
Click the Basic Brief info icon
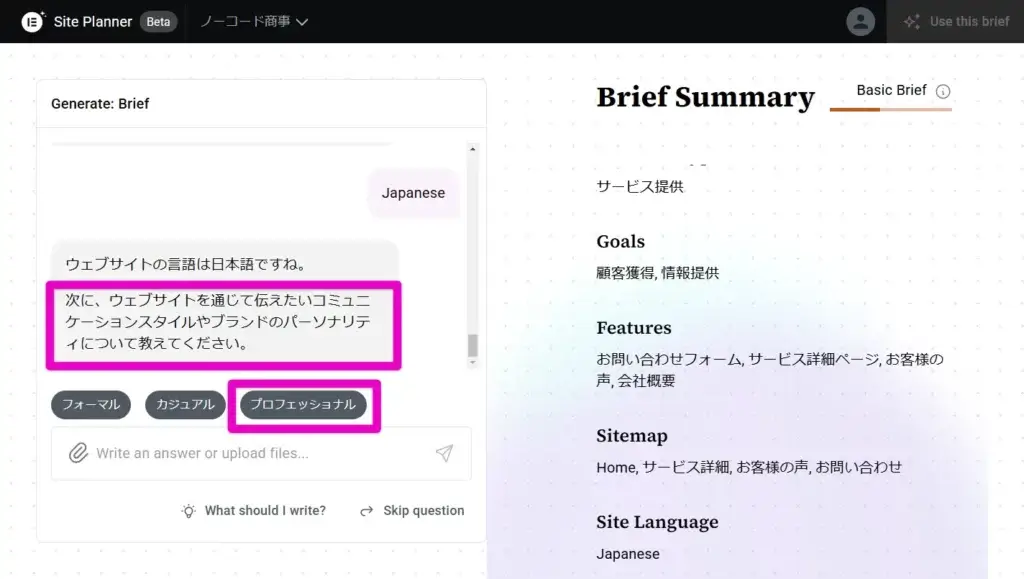tap(942, 91)
